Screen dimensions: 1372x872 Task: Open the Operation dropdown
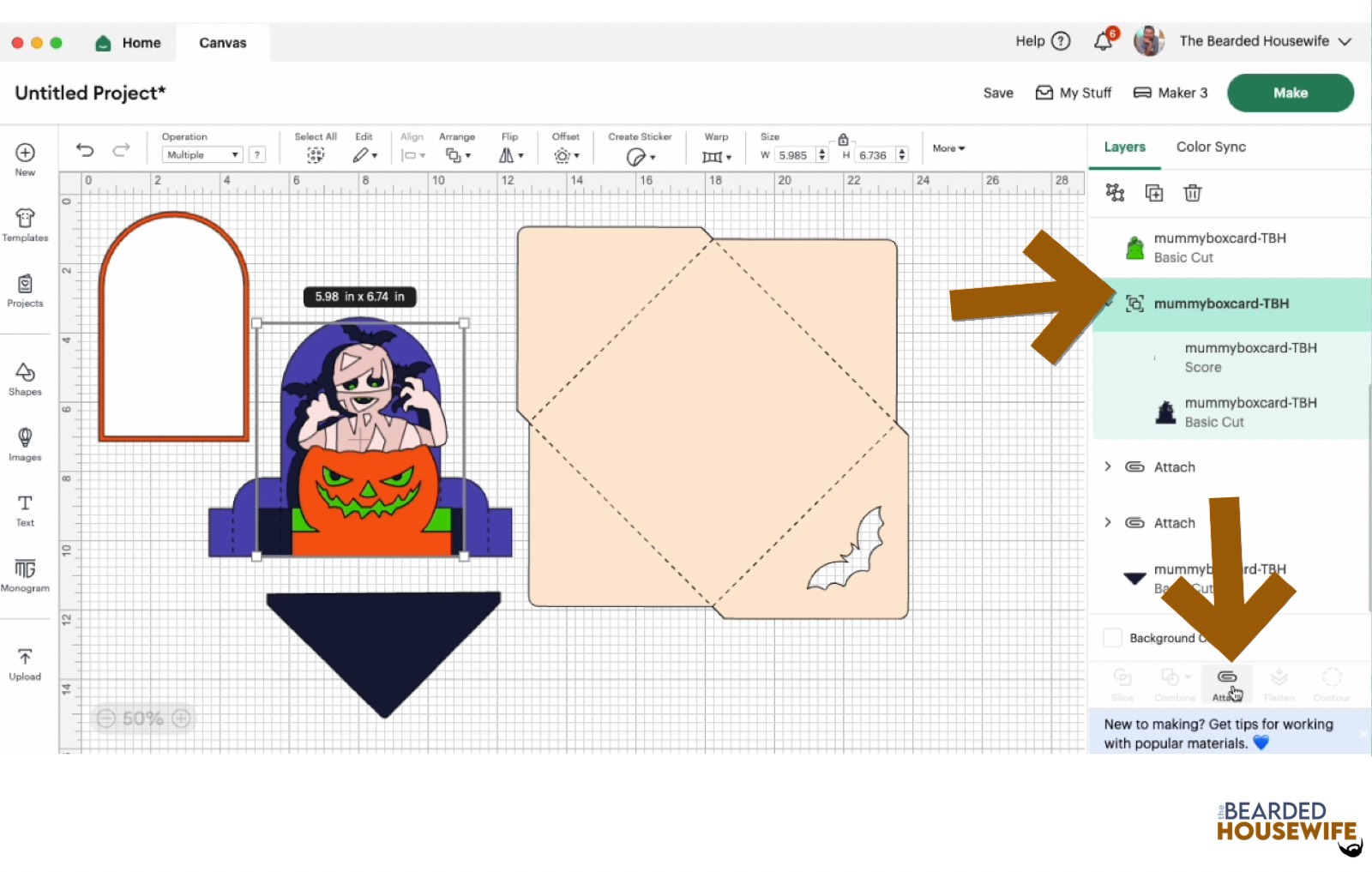[202, 155]
